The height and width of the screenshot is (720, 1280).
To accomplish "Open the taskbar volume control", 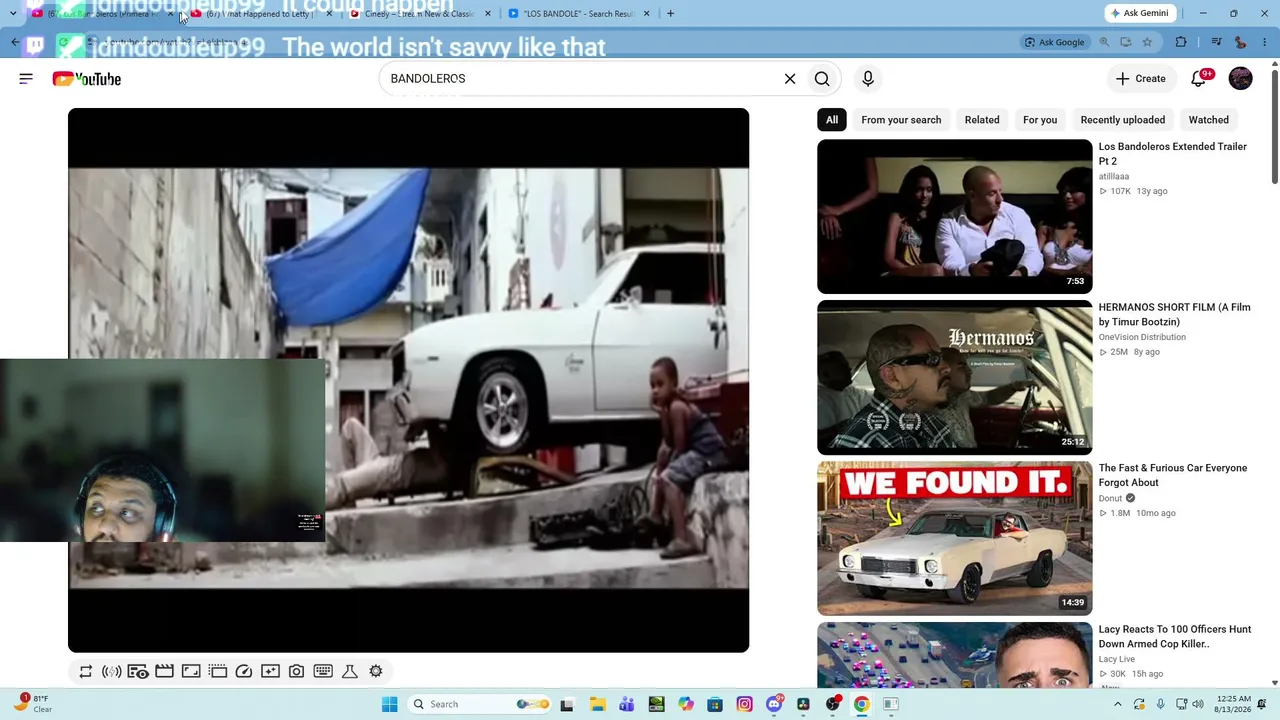I will coord(1198,704).
